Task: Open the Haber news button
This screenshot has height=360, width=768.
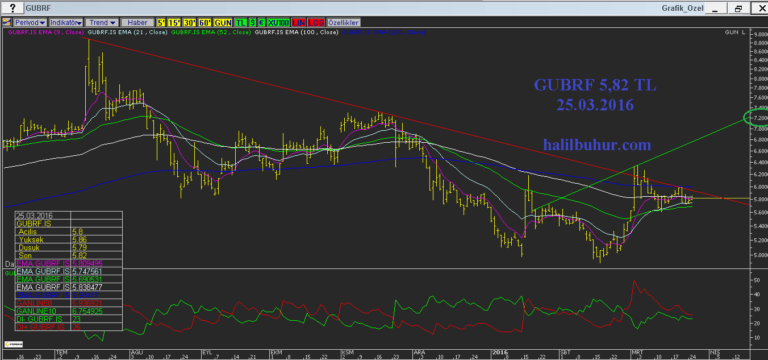Action: pyautogui.click(x=137, y=23)
